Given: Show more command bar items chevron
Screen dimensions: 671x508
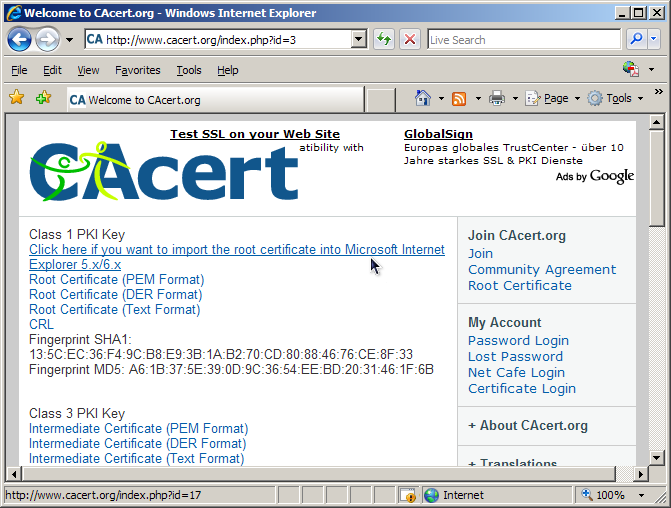Looking at the screenshot, I should 659,92.
